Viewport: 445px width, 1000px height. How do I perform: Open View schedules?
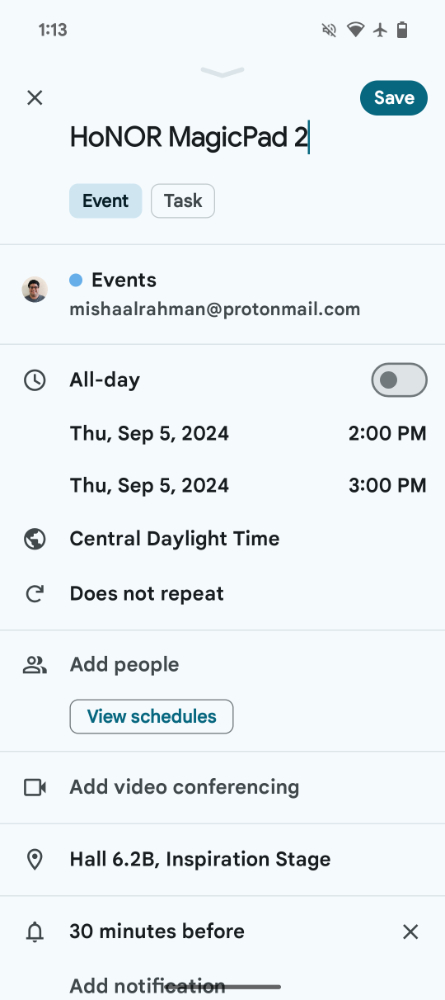point(151,717)
